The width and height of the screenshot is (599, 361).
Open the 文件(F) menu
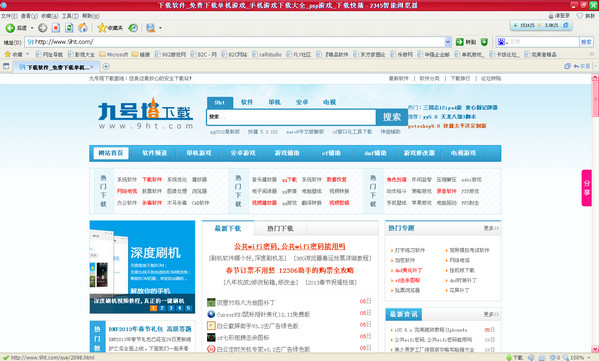(x=9, y=16)
